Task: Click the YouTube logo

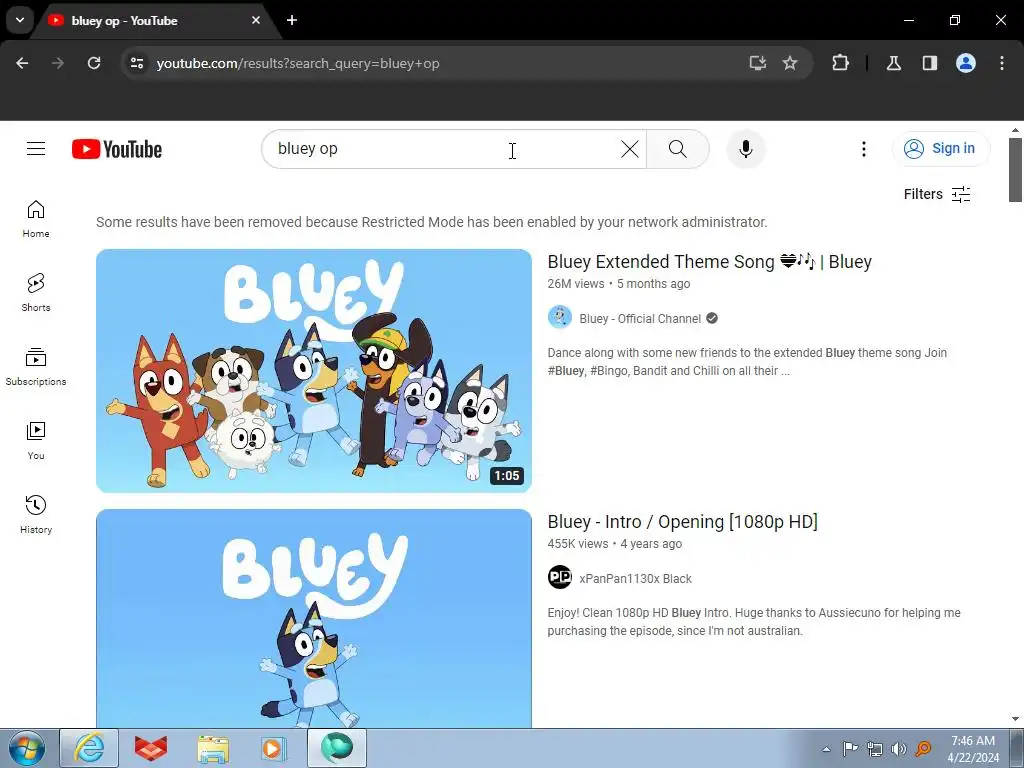Action: (x=117, y=149)
